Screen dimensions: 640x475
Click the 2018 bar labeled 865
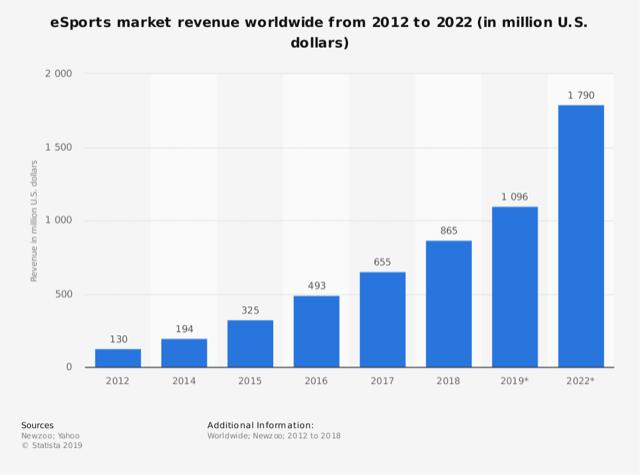point(449,304)
